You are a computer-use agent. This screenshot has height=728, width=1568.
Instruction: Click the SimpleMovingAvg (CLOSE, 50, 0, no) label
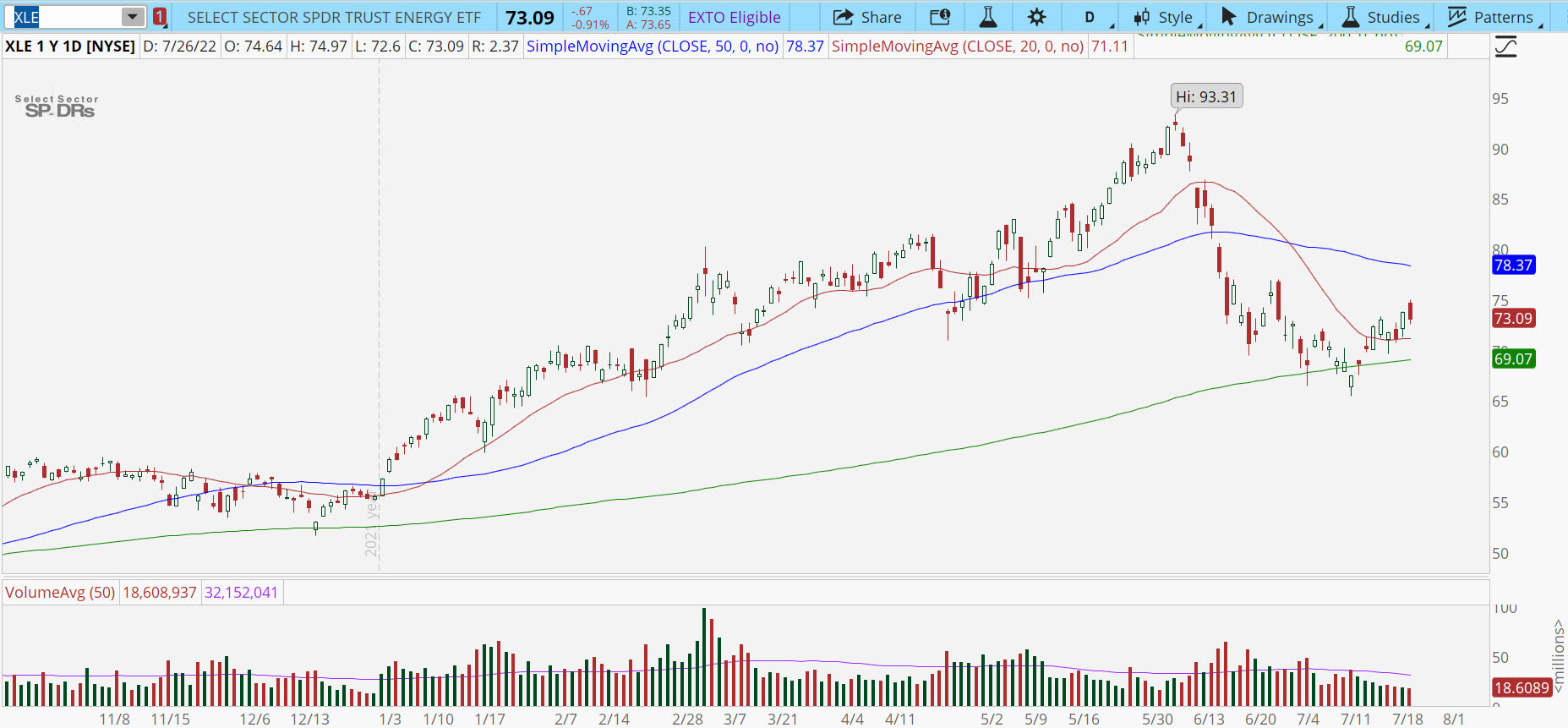point(653,46)
